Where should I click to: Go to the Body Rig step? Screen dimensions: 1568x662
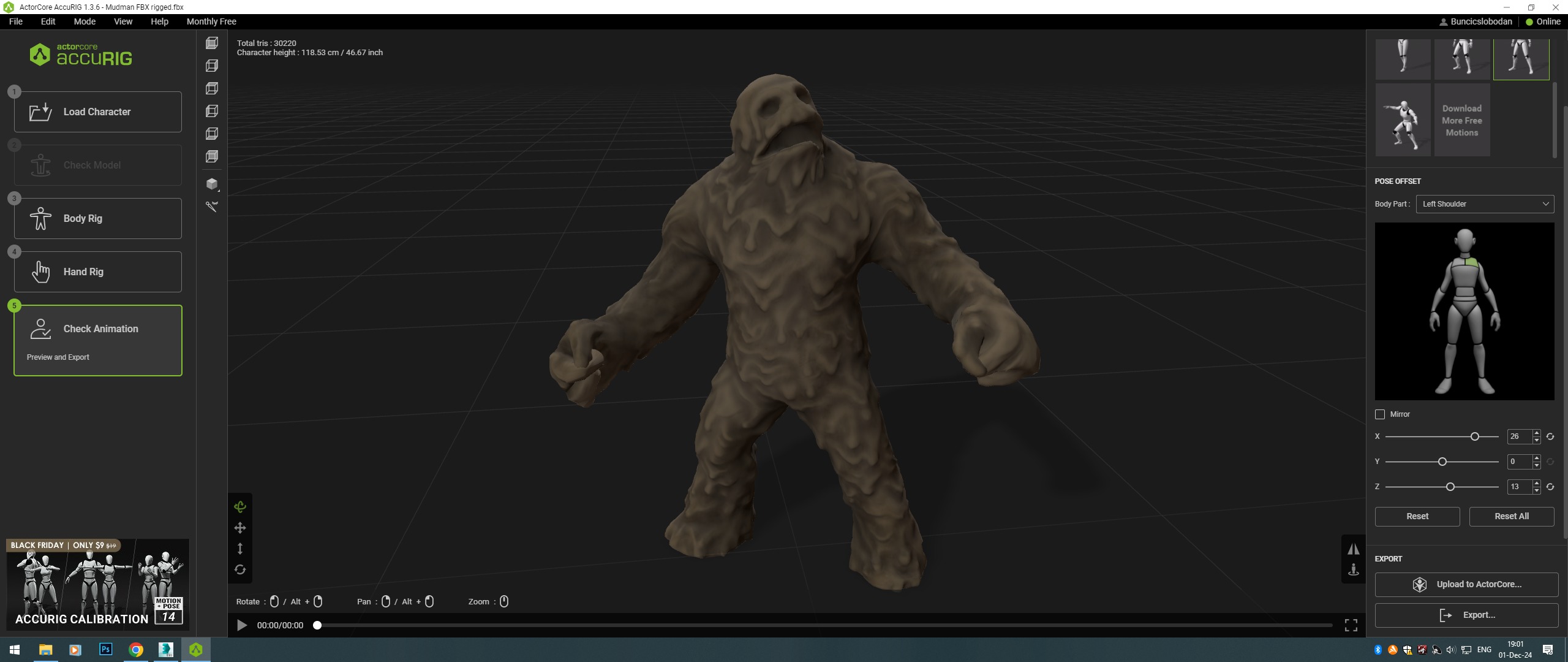click(x=98, y=218)
